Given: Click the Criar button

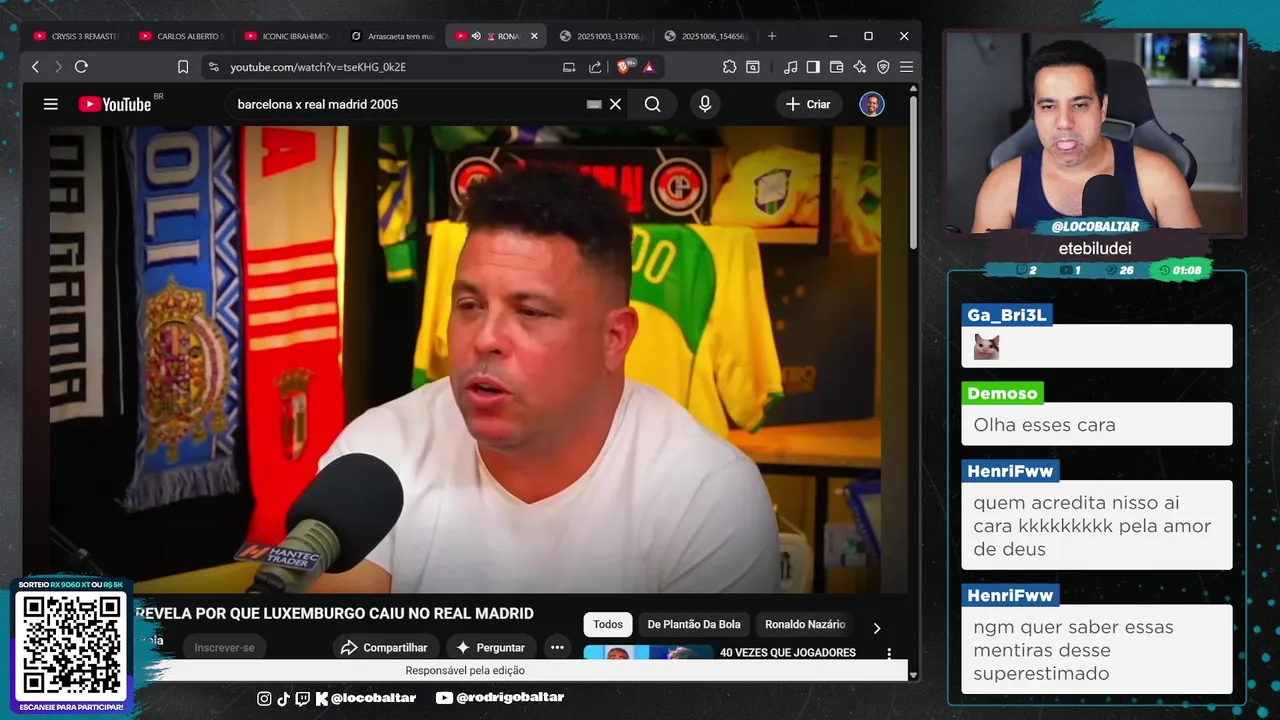Looking at the screenshot, I should pyautogui.click(x=808, y=104).
